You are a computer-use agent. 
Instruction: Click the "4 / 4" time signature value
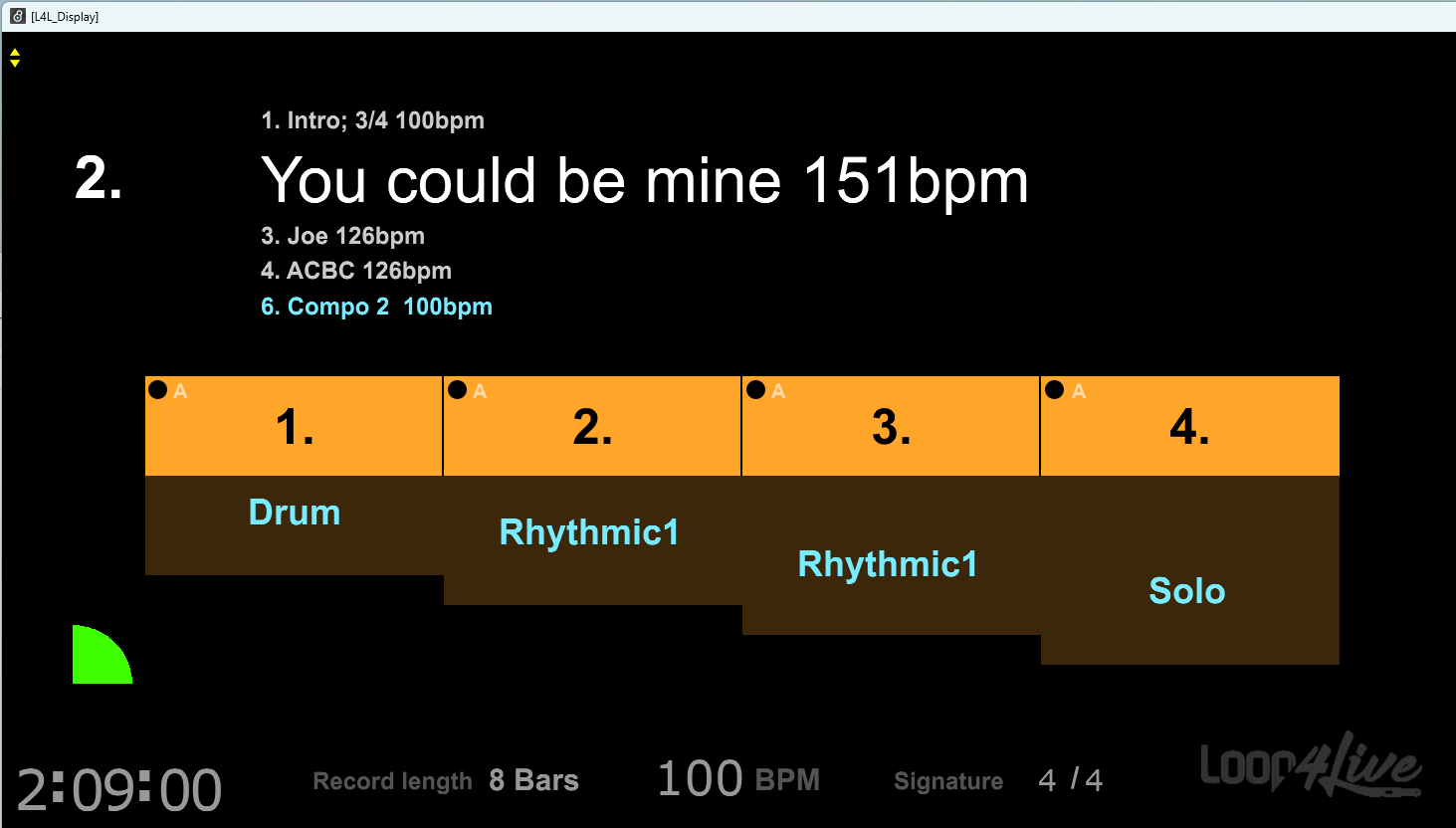(x=1071, y=780)
